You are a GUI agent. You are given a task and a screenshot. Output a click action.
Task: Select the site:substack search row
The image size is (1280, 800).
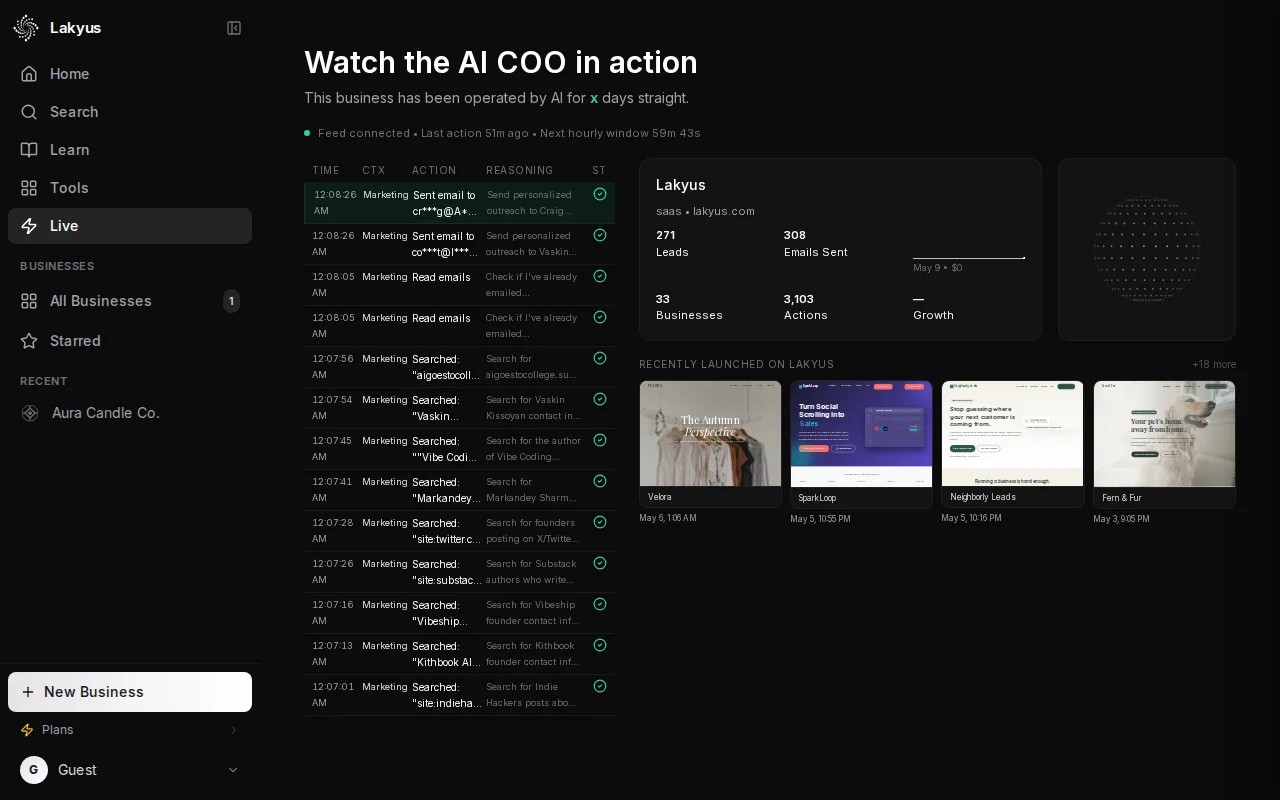click(x=460, y=572)
